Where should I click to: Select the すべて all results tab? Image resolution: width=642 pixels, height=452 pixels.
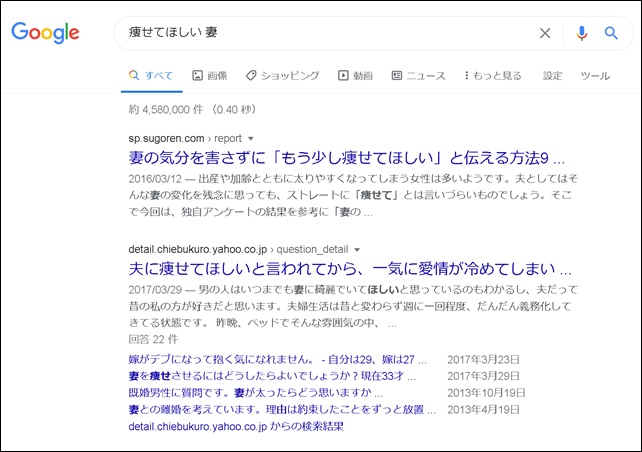pyautogui.click(x=151, y=75)
